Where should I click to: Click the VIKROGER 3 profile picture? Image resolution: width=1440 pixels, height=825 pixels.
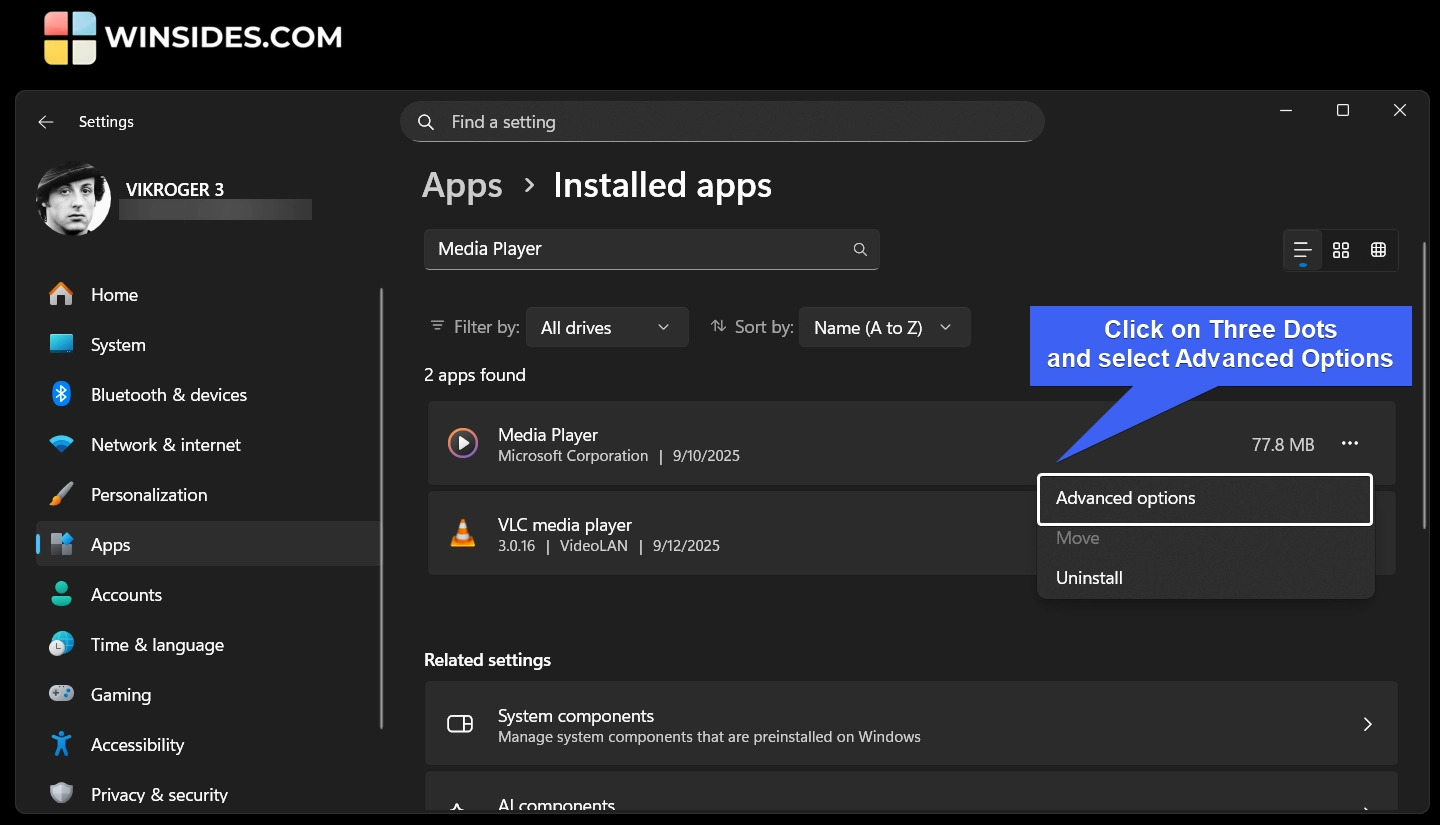tap(74, 198)
